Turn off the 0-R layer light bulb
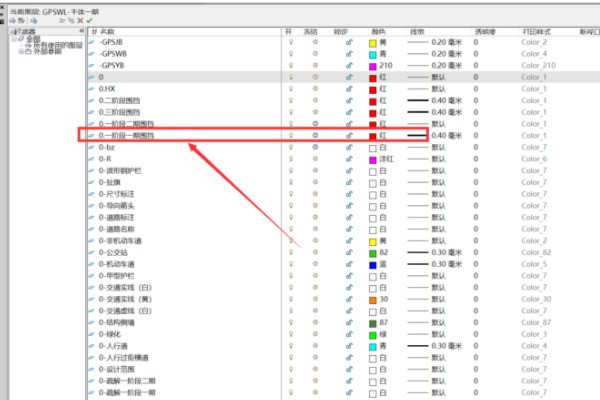600x400 pixels. tap(291, 158)
